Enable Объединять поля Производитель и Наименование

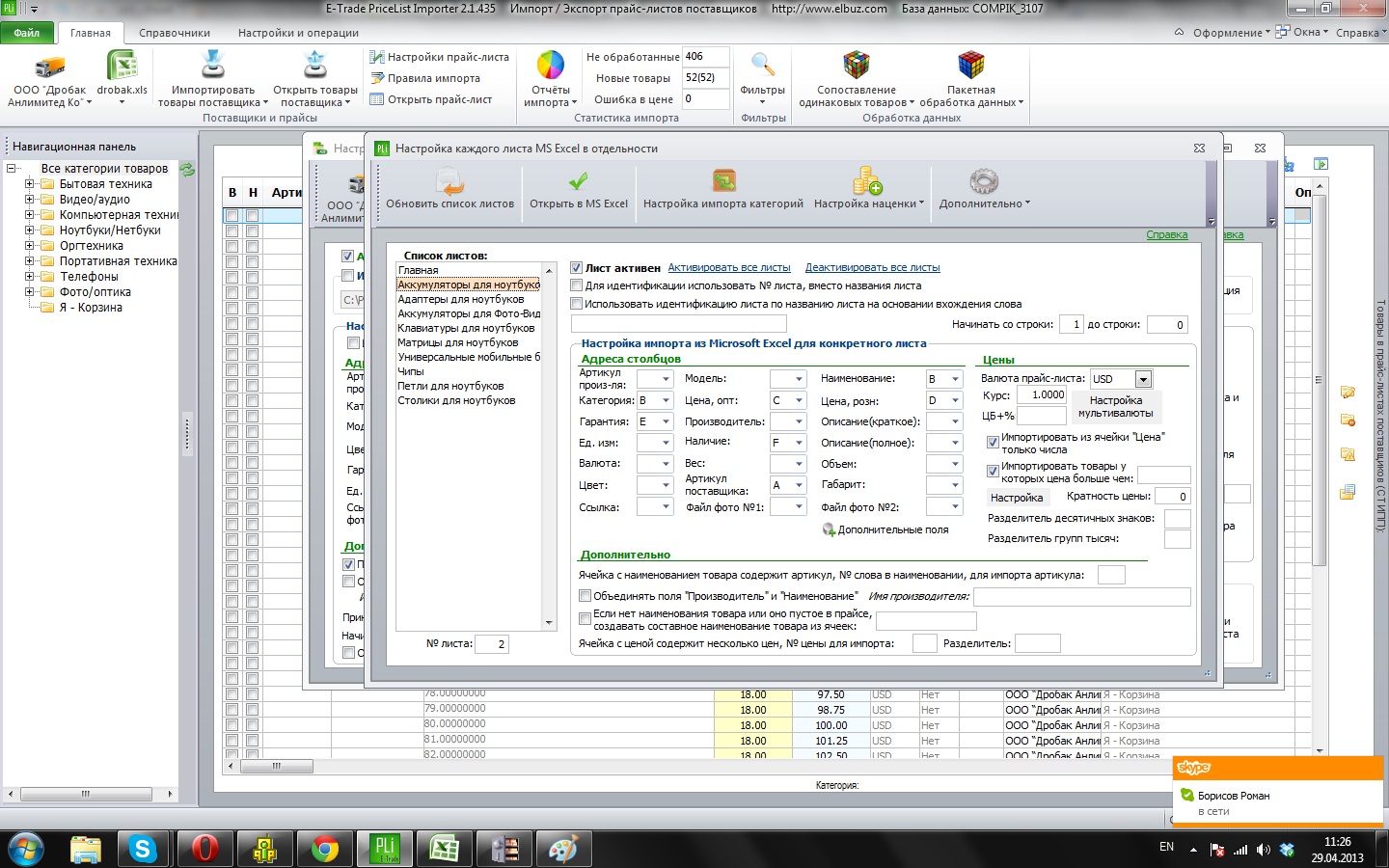pyautogui.click(x=585, y=596)
